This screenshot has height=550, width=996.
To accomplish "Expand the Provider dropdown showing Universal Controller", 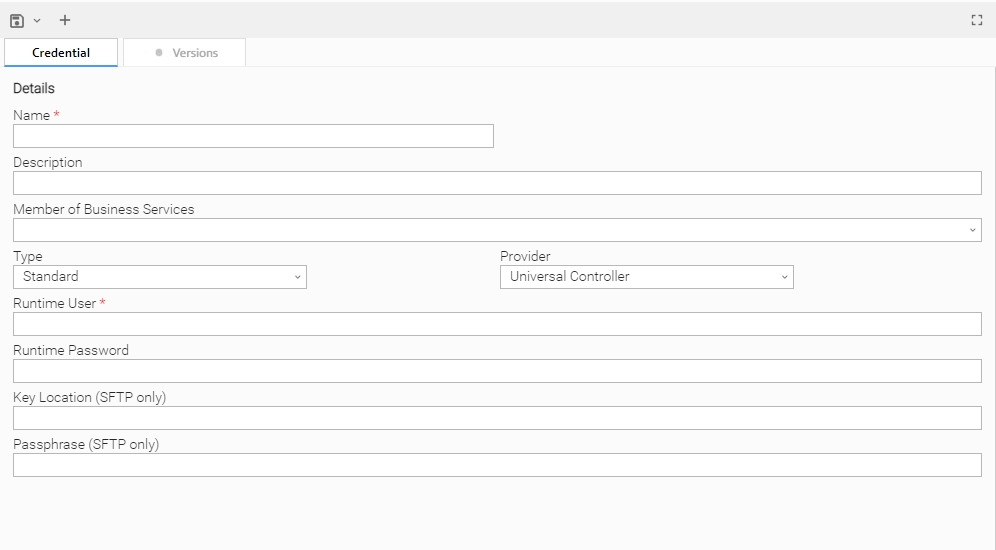I will [646, 277].
